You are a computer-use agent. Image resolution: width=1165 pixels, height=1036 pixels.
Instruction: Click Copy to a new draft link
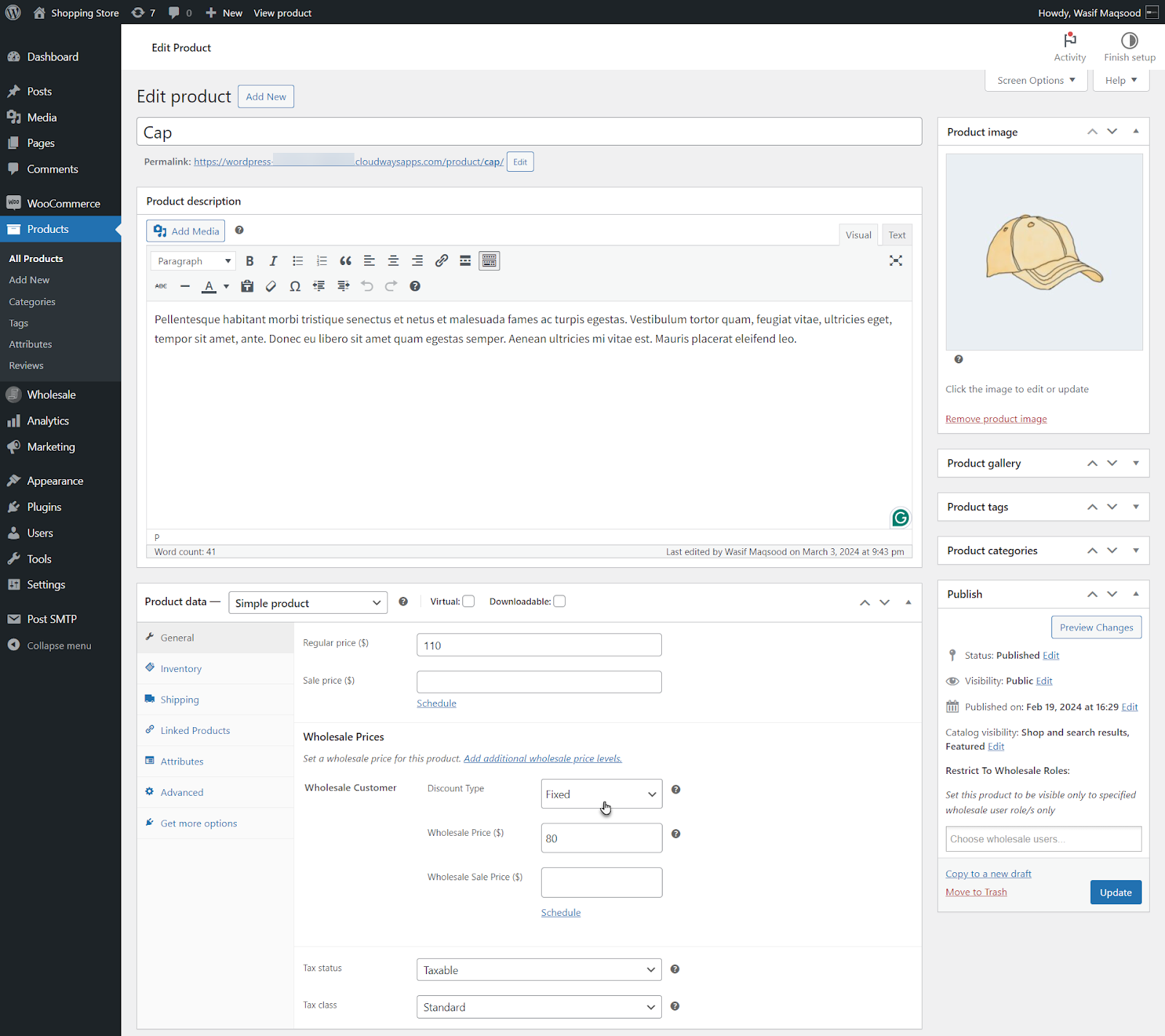(x=988, y=874)
